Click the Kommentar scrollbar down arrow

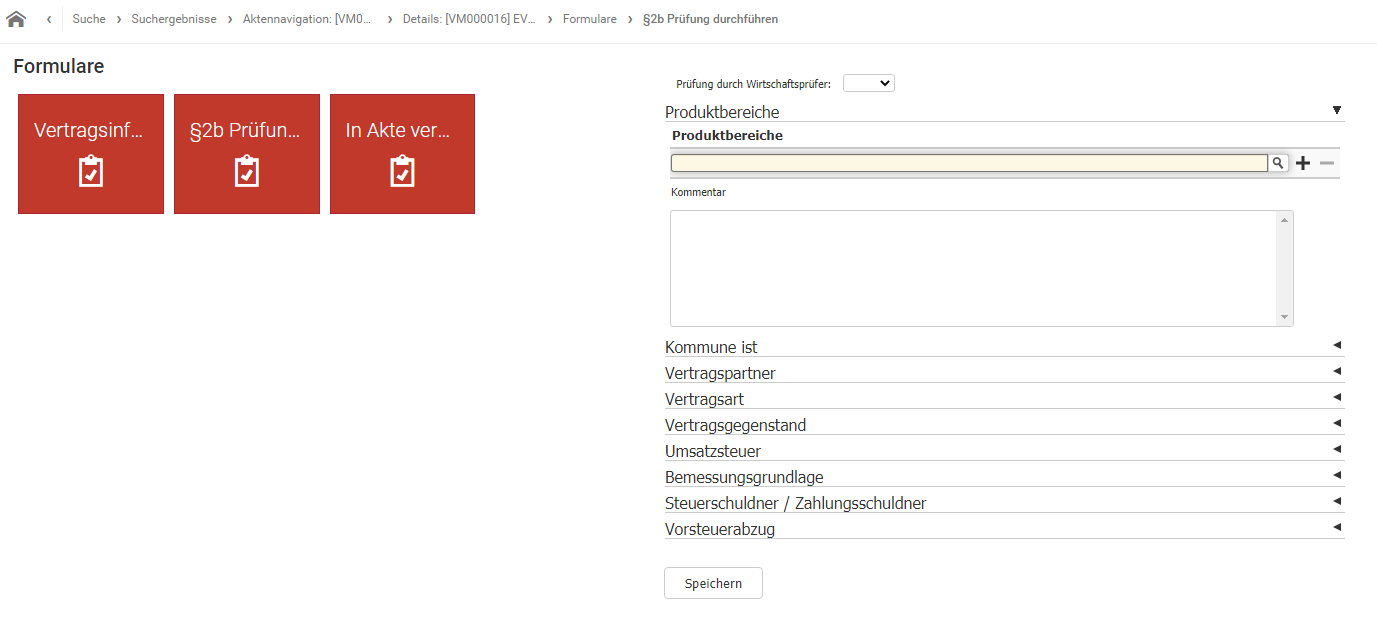coord(1284,317)
